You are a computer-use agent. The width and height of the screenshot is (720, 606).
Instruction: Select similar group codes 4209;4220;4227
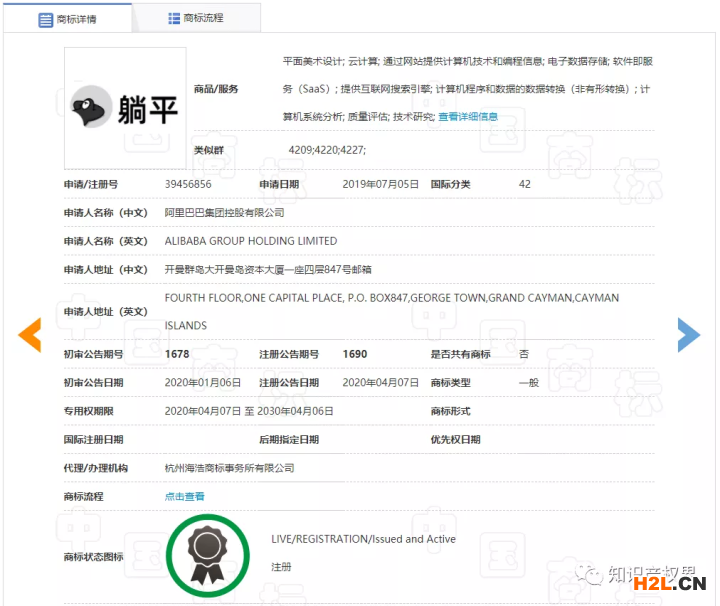point(327,150)
